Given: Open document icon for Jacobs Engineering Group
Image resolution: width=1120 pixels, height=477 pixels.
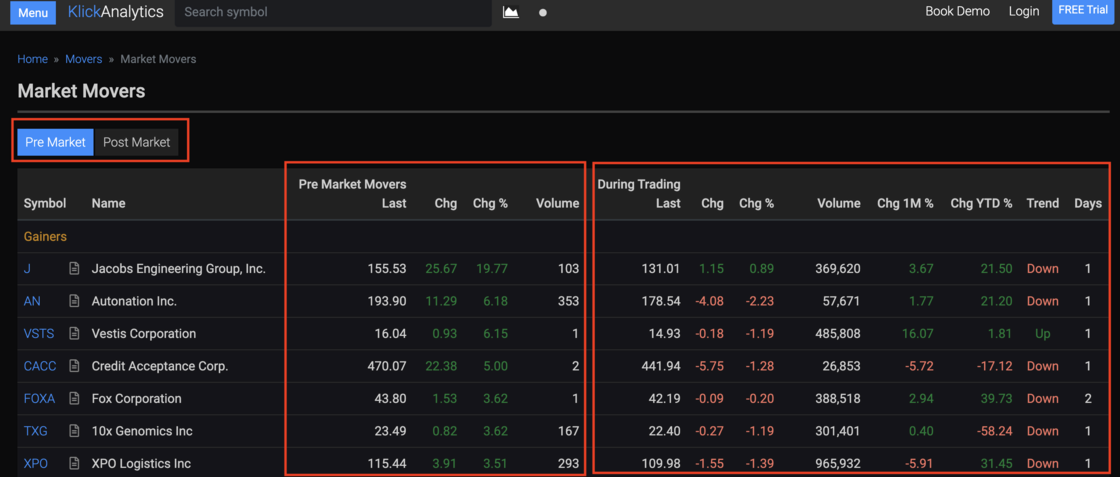Looking at the screenshot, I should click(74, 268).
